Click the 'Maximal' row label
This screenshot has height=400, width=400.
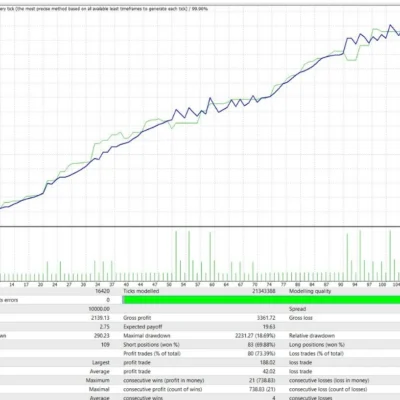click(99, 389)
